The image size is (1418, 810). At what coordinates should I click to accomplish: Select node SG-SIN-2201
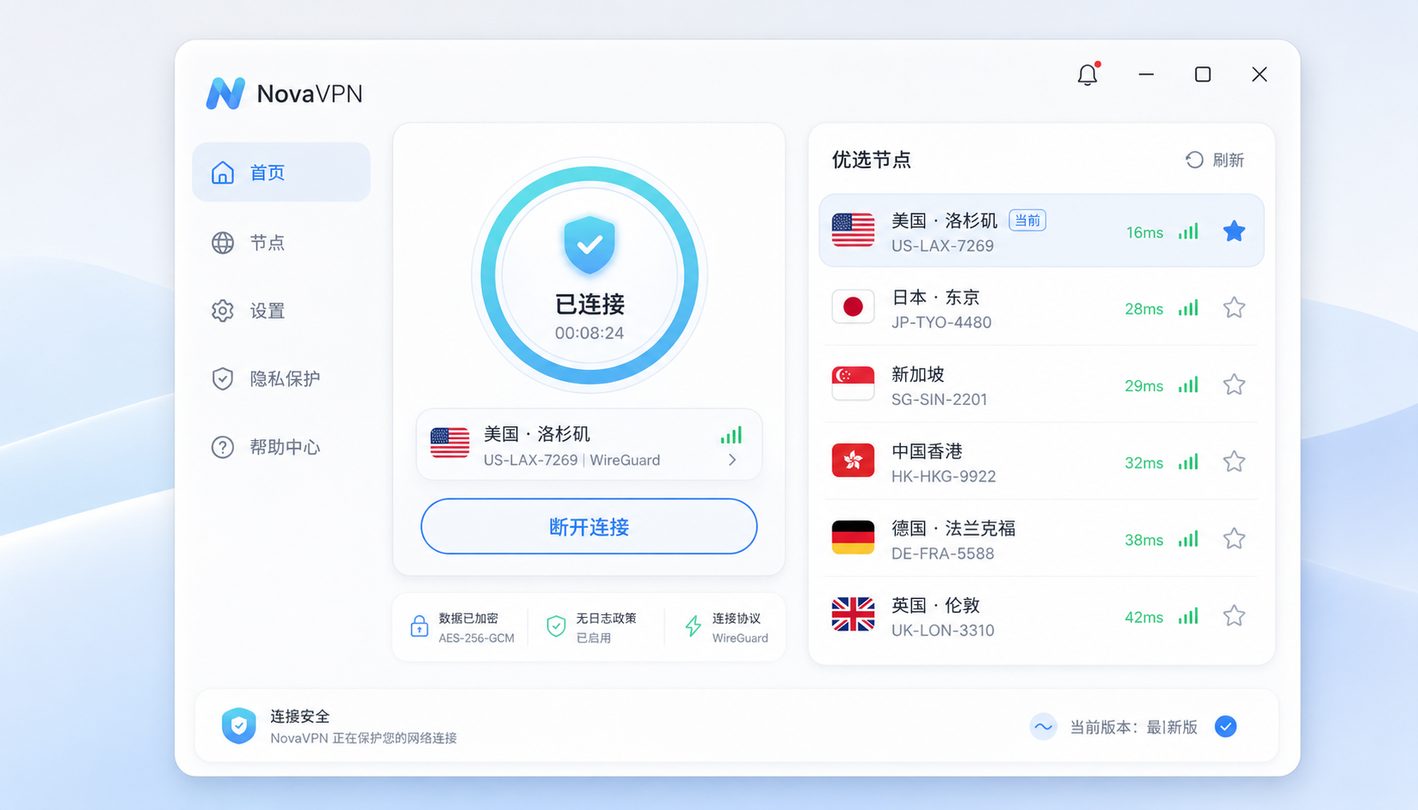(x=1041, y=385)
